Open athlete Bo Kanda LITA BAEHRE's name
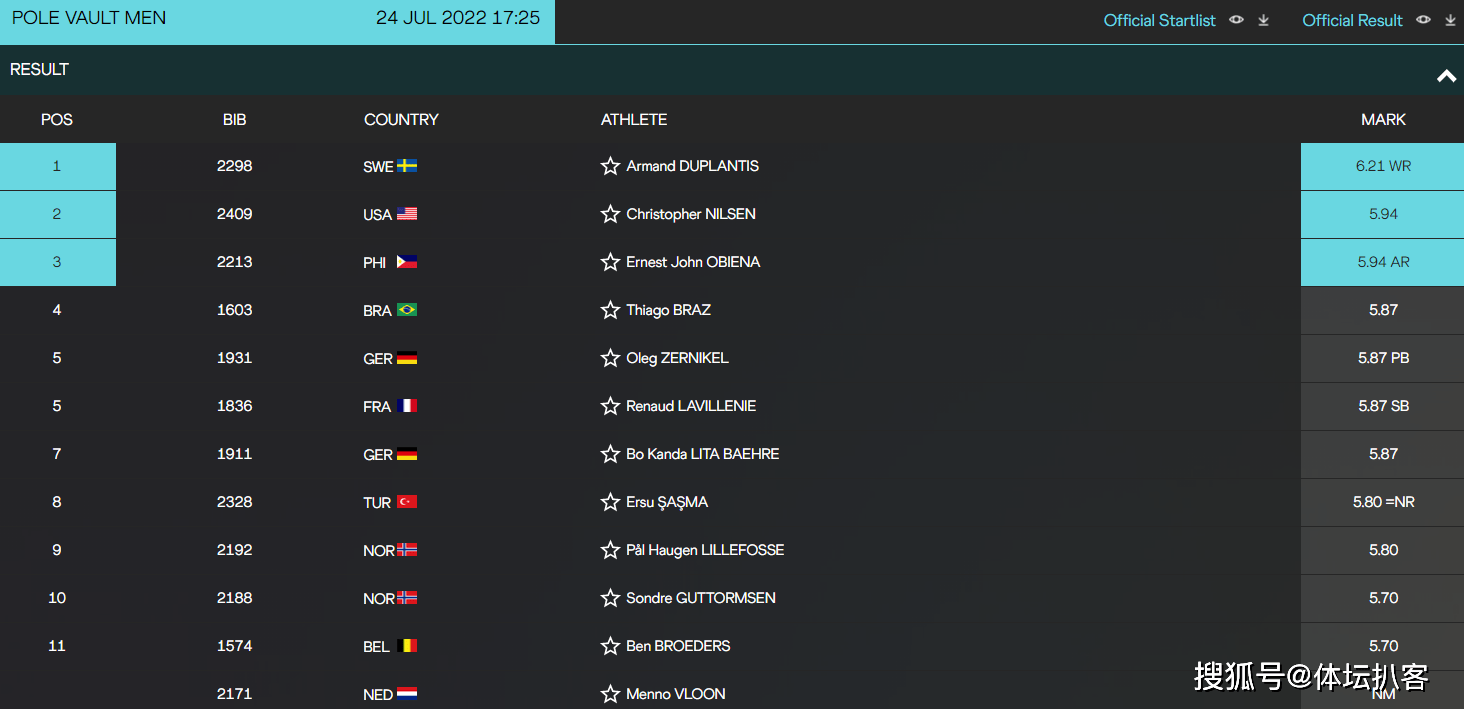 (x=703, y=454)
